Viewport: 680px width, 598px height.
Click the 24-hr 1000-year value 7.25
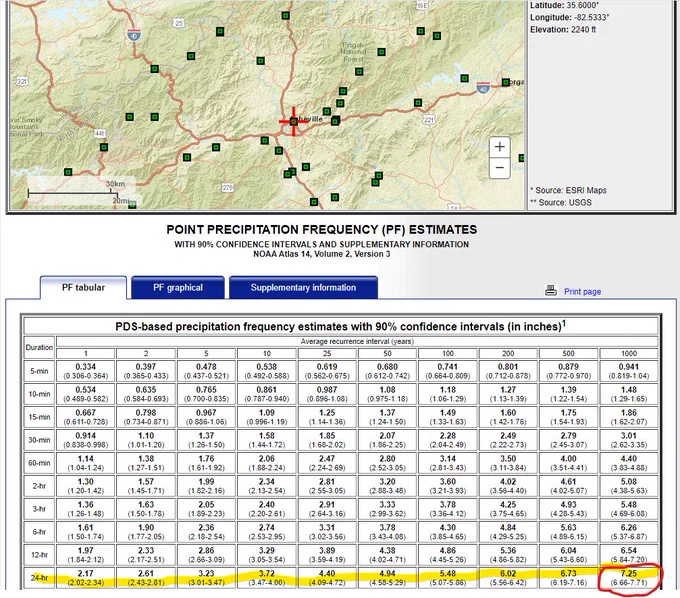(629, 573)
